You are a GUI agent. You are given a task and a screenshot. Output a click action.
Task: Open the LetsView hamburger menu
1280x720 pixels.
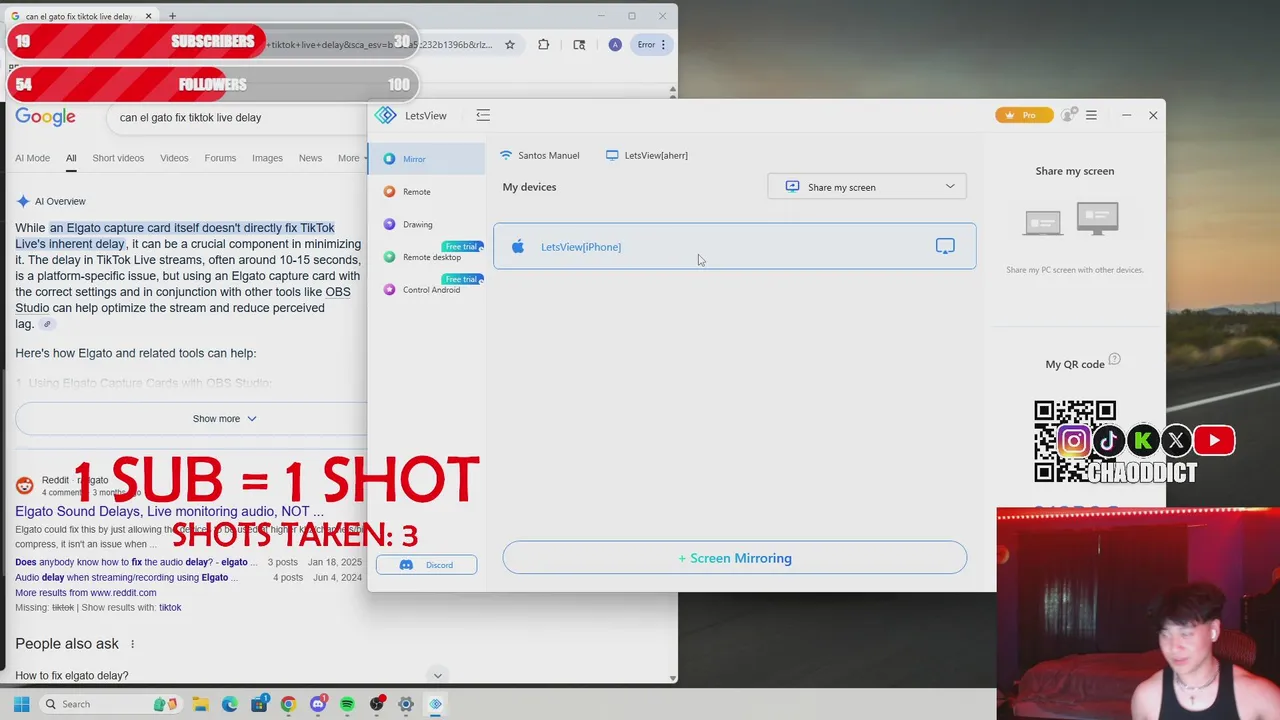click(1091, 115)
